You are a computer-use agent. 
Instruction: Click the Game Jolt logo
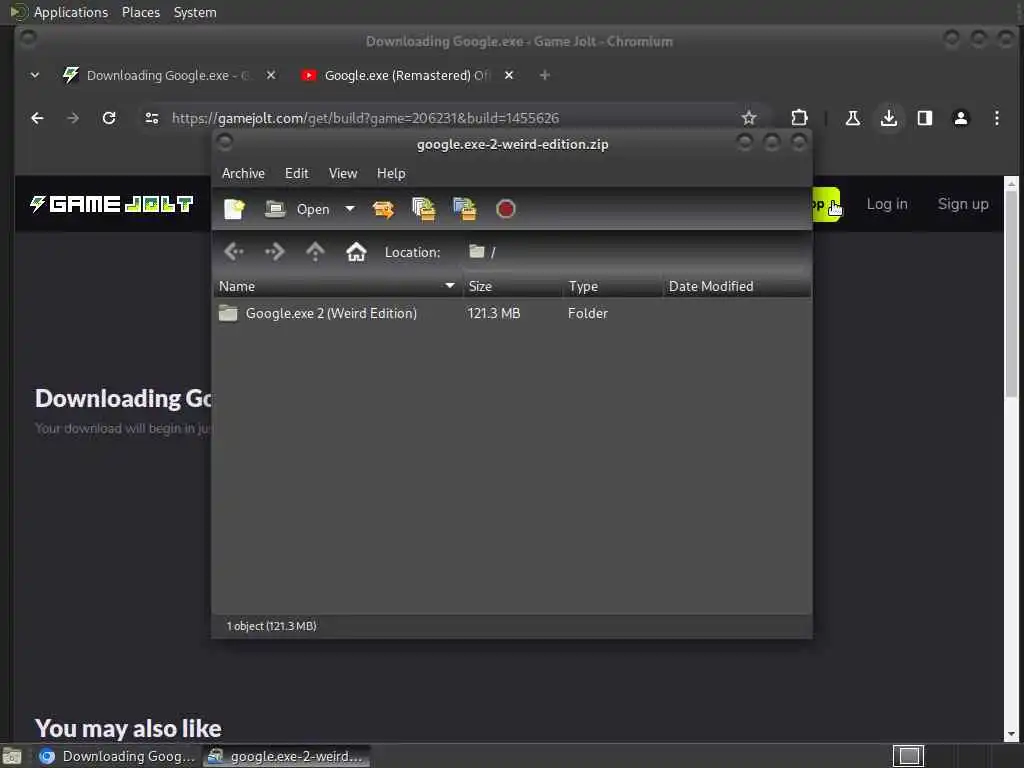pyautogui.click(x=111, y=204)
